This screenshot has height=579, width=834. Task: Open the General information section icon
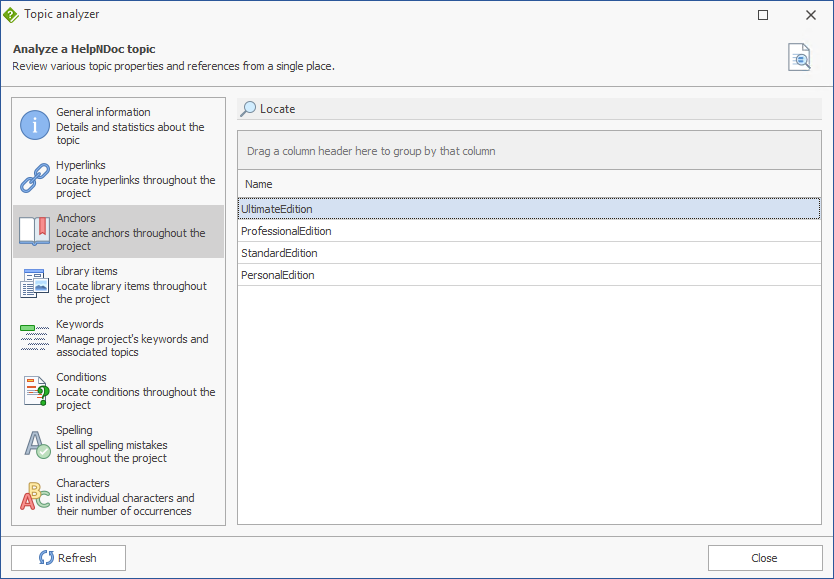[35, 125]
